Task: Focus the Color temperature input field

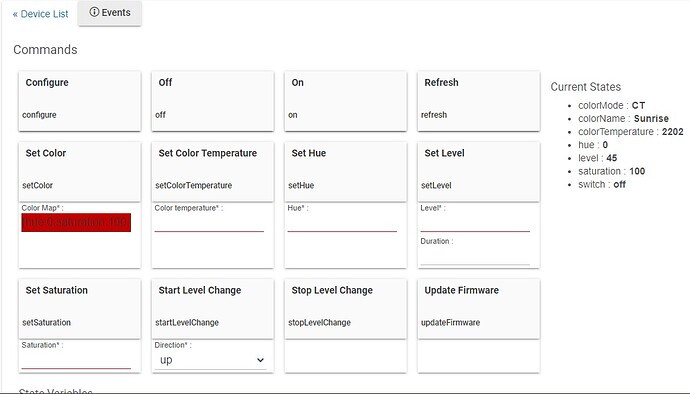Action: coord(209,224)
